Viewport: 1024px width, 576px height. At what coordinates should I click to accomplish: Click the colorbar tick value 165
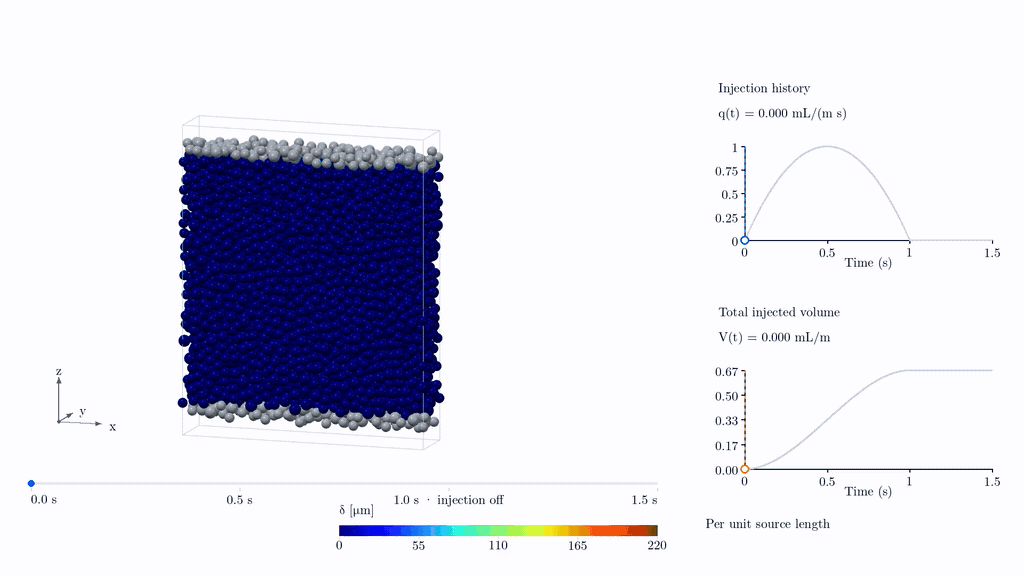click(577, 545)
